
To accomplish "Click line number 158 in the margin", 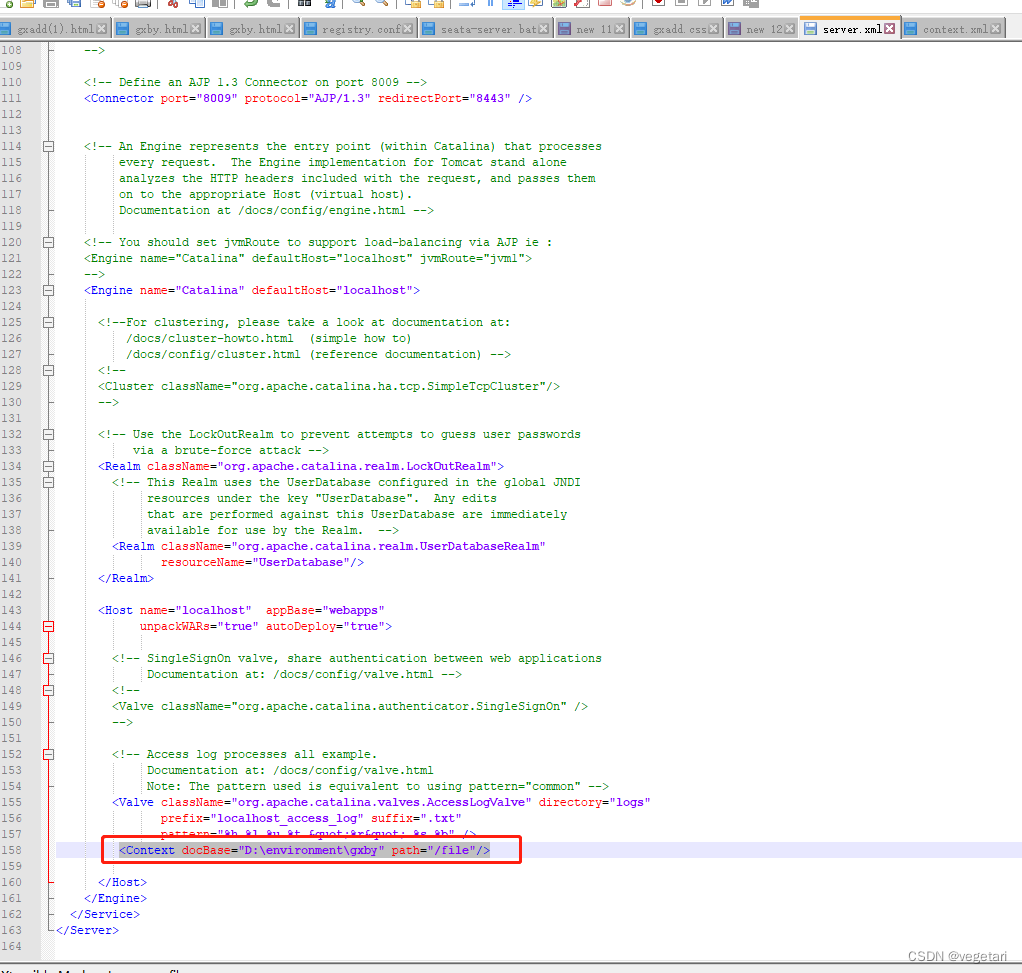I will click(x=11, y=850).
